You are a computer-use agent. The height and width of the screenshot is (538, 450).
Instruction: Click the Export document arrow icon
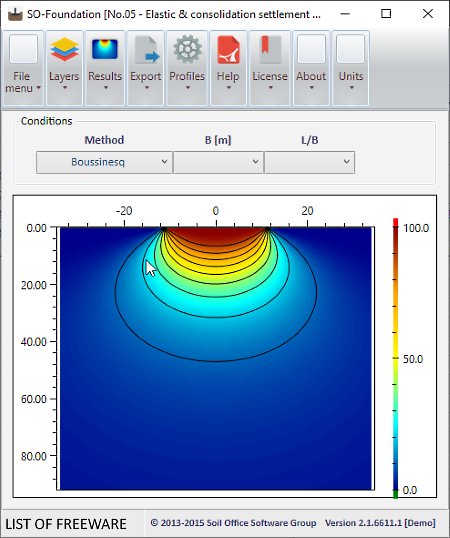(x=146, y=50)
